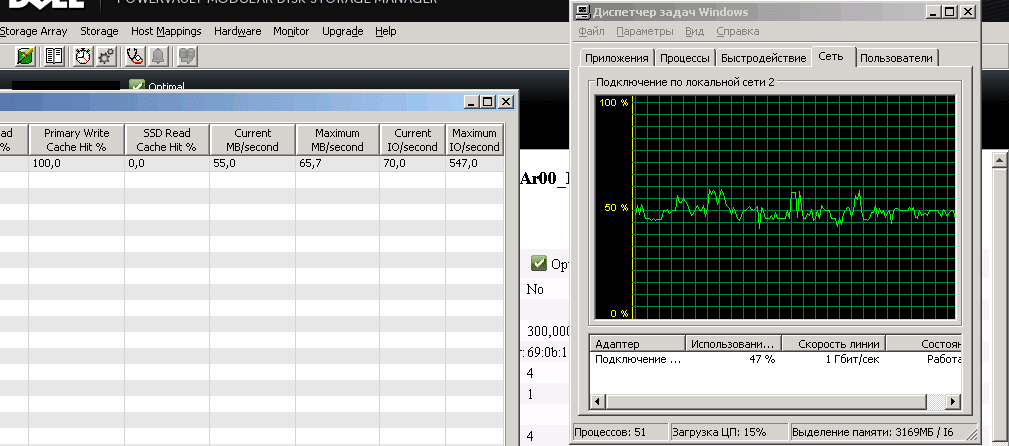Click the Task Manager title bar icon

pyautogui.click(x=582, y=12)
